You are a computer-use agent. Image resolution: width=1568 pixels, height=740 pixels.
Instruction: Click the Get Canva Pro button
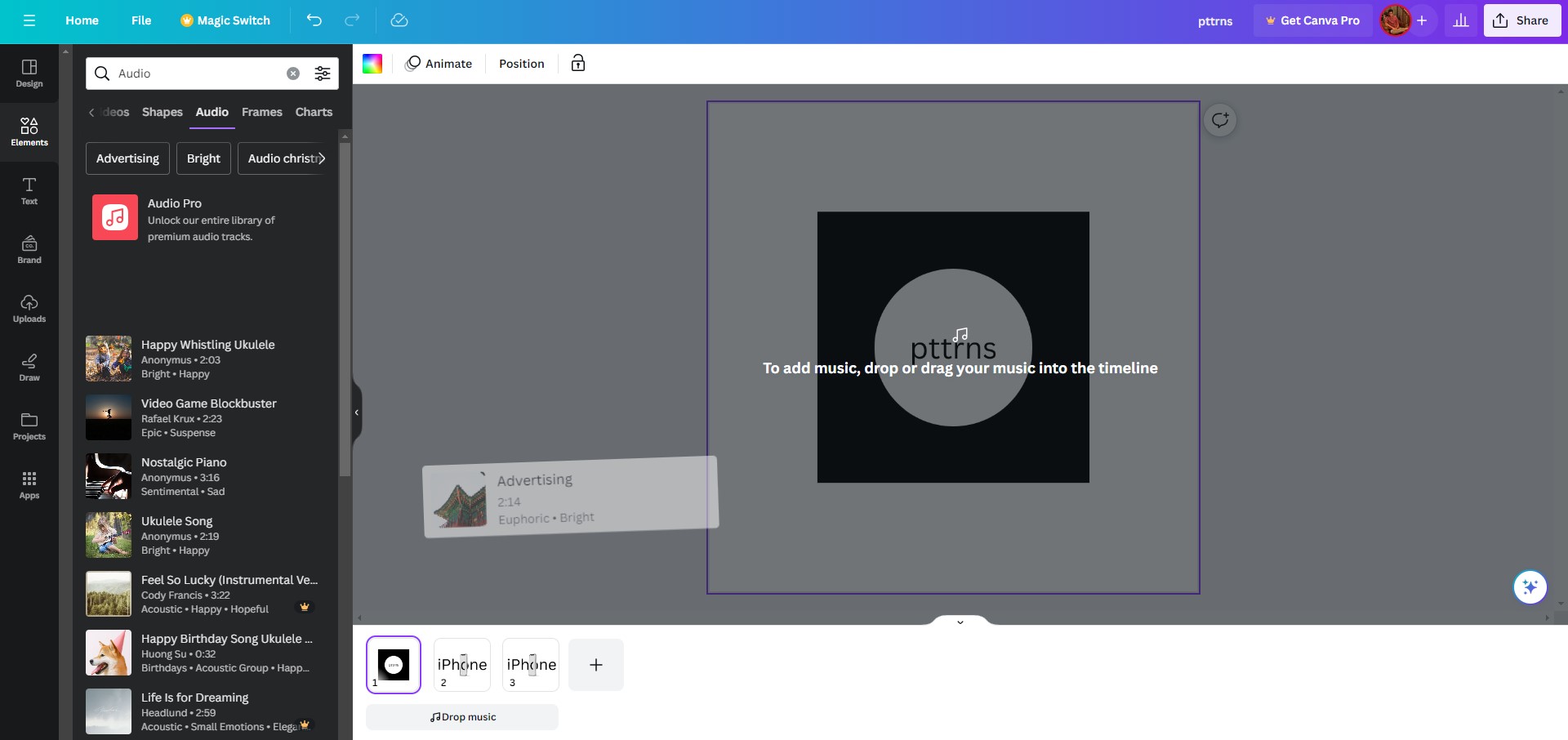[x=1312, y=20]
